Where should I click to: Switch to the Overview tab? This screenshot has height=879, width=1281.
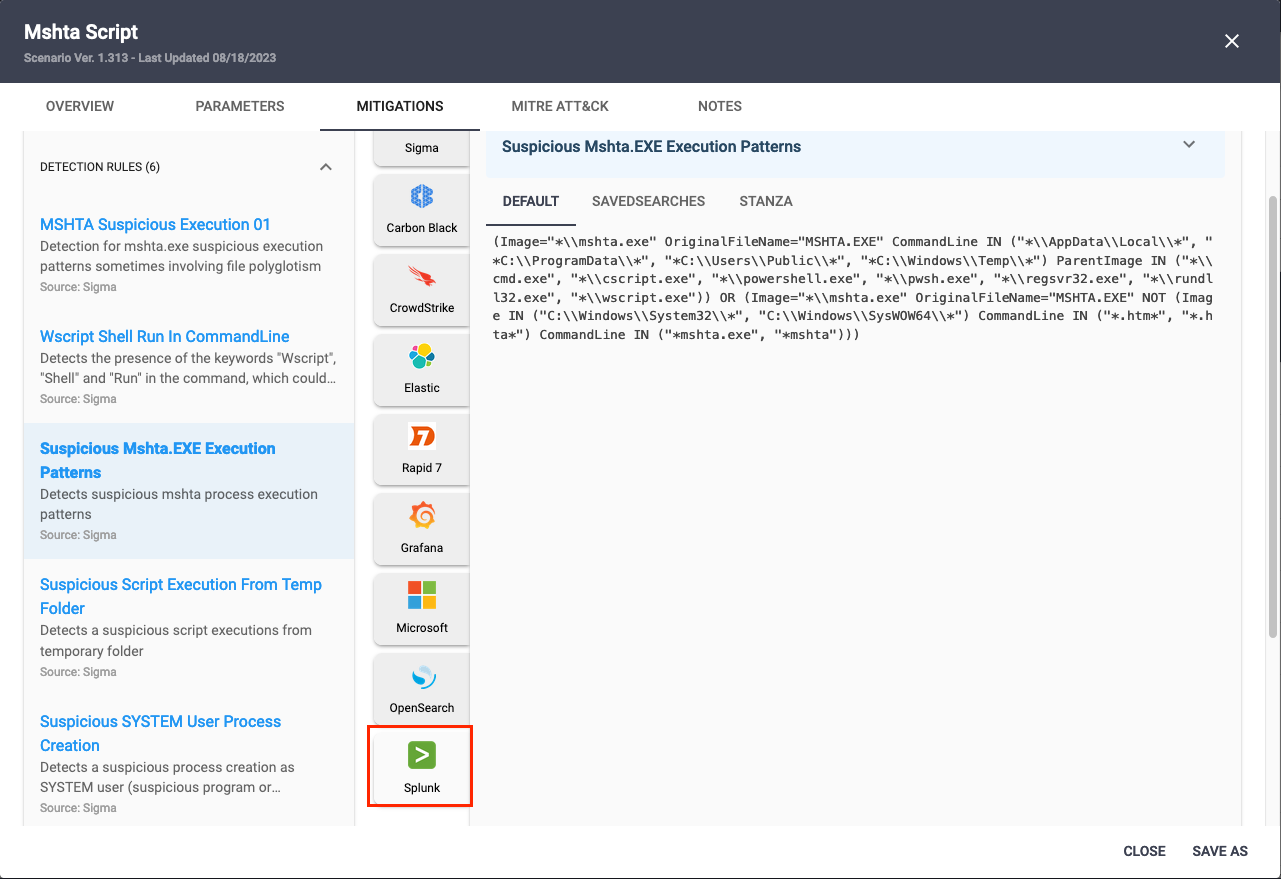coord(80,106)
